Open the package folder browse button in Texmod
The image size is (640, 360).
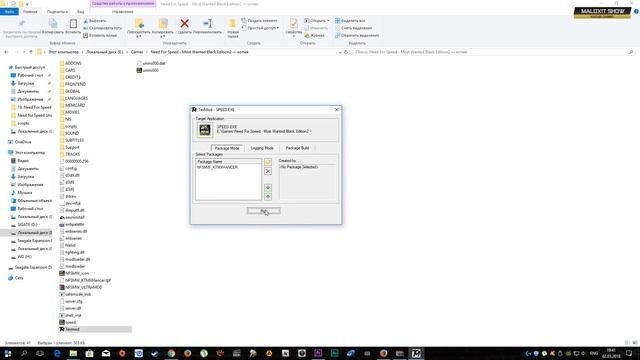pyautogui.click(x=268, y=162)
